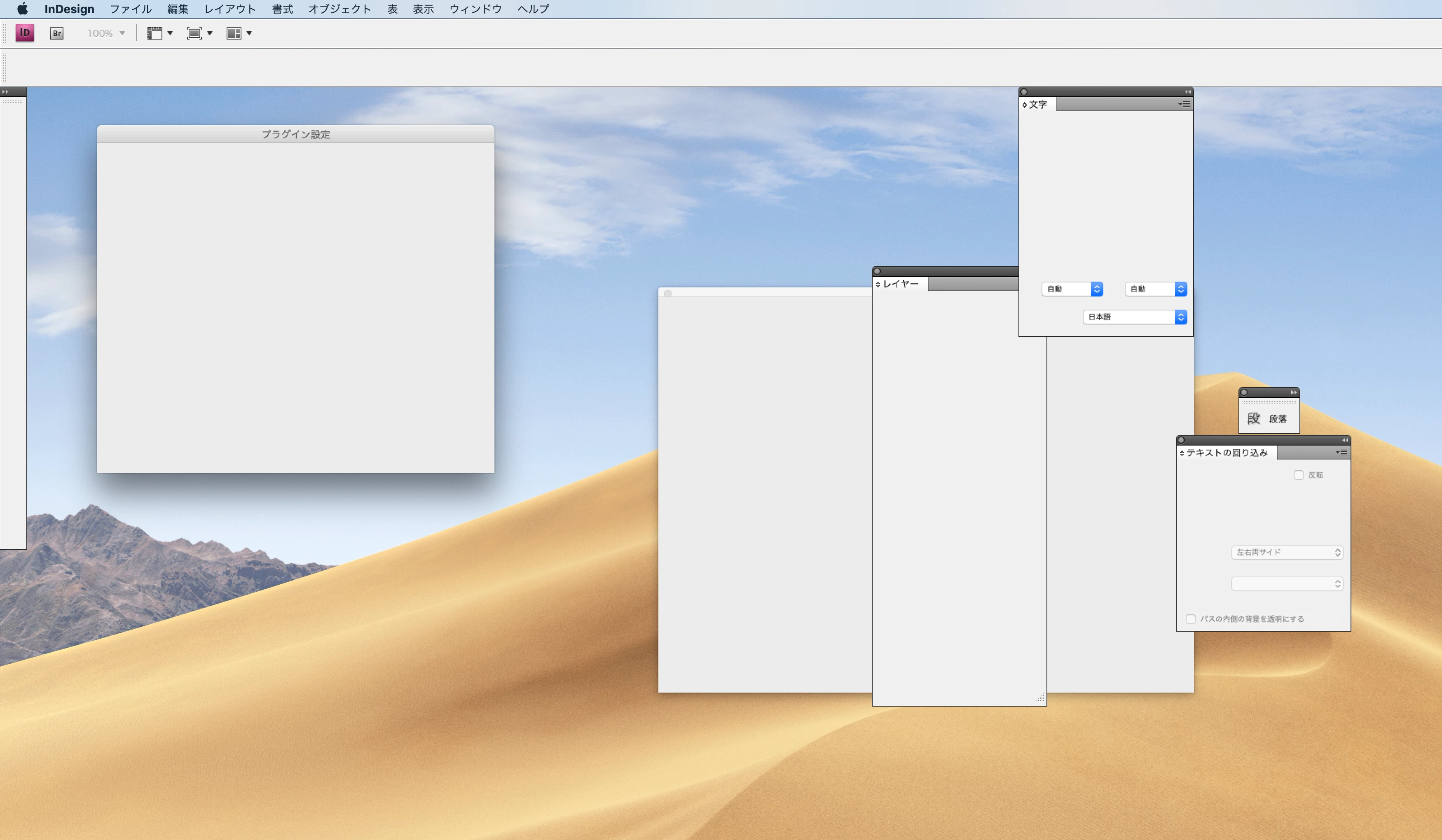
Task: Select the レイヤー panel tab
Action: click(900, 284)
